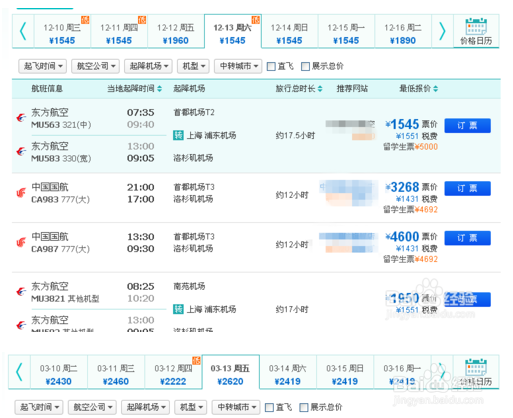Click China Eastern logo beside MU583 330
Image resolution: width=513 pixels, height=418 pixels.
pyautogui.click(x=21, y=151)
